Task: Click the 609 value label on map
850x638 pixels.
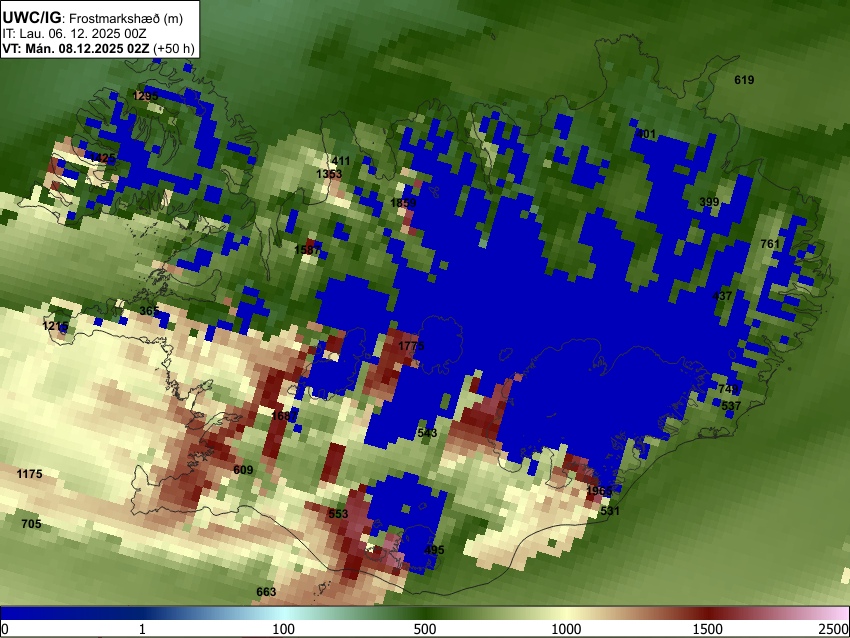Action: [243, 469]
